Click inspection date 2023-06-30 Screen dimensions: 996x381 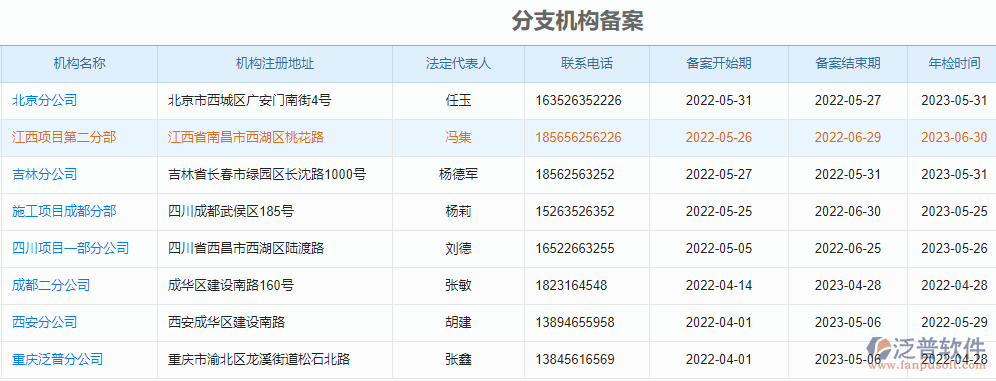[x=954, y=137]
